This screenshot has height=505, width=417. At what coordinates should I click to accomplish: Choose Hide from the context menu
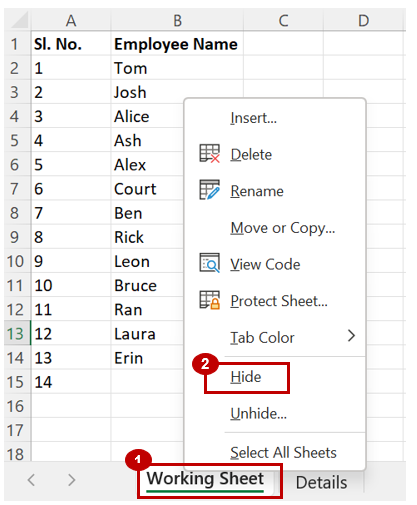point(245,377)
